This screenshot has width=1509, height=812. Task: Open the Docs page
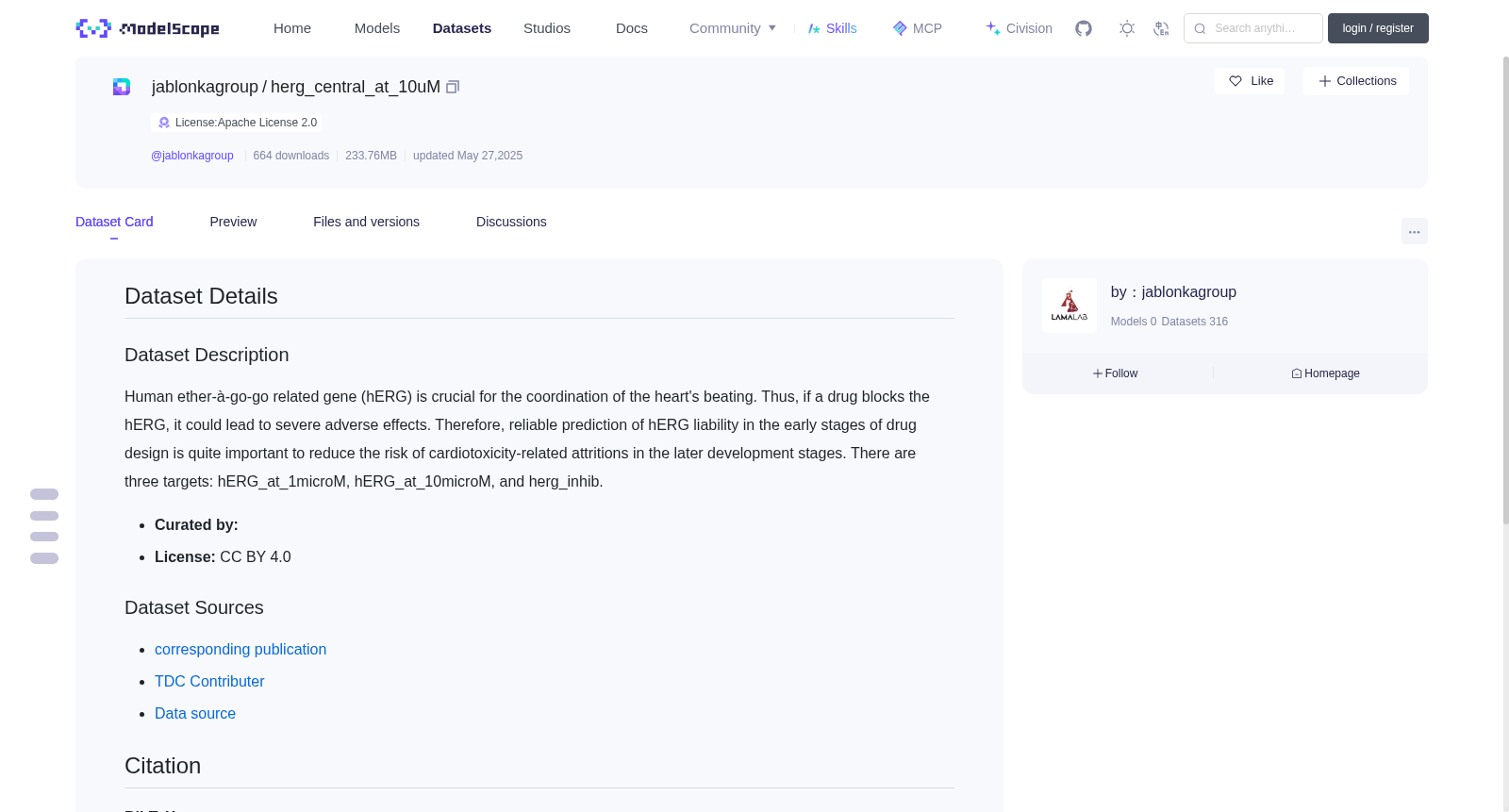(x=632, y=28)
